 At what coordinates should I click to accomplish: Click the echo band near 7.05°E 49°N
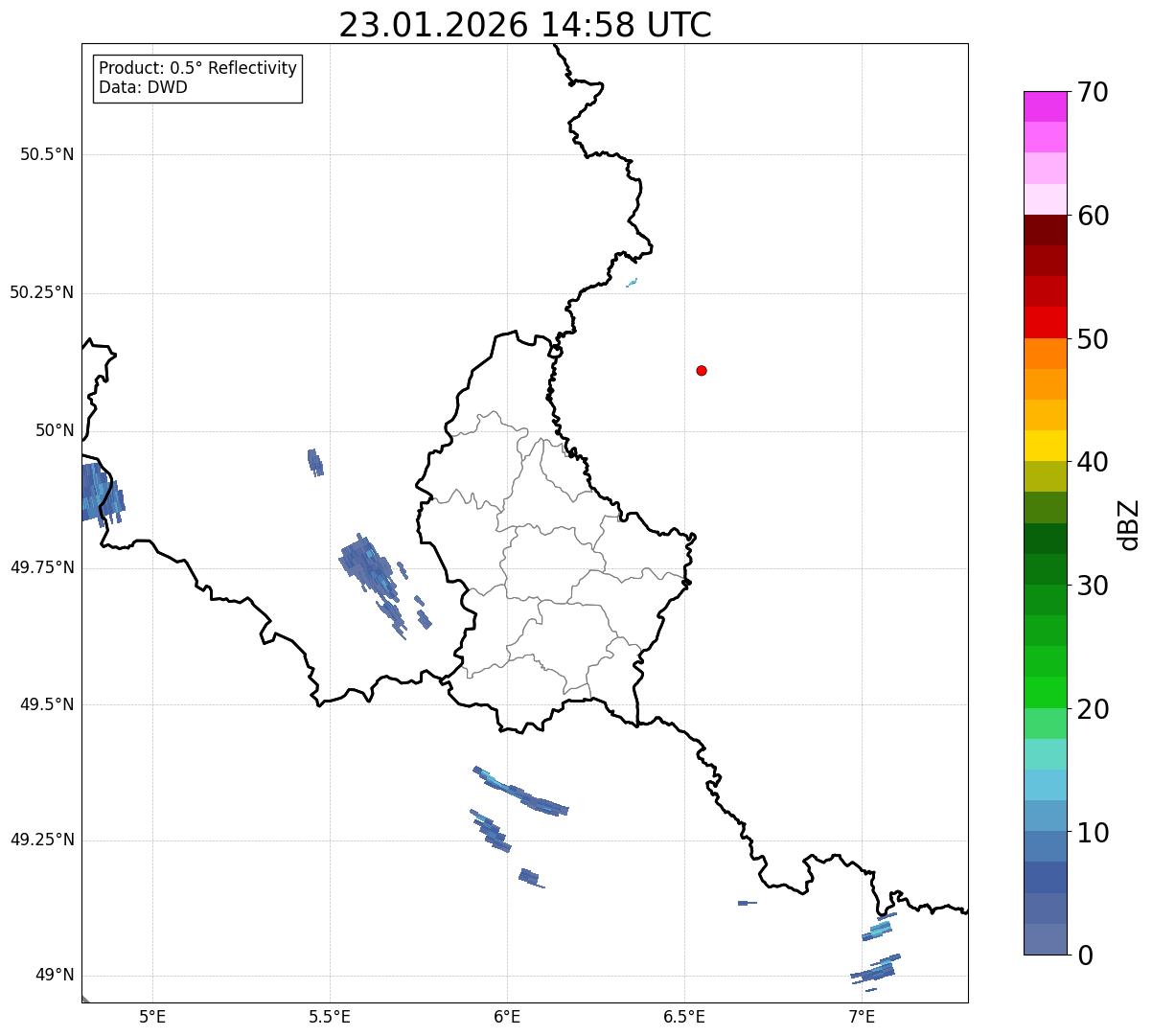pyautogui.click(x=876, y=971)
